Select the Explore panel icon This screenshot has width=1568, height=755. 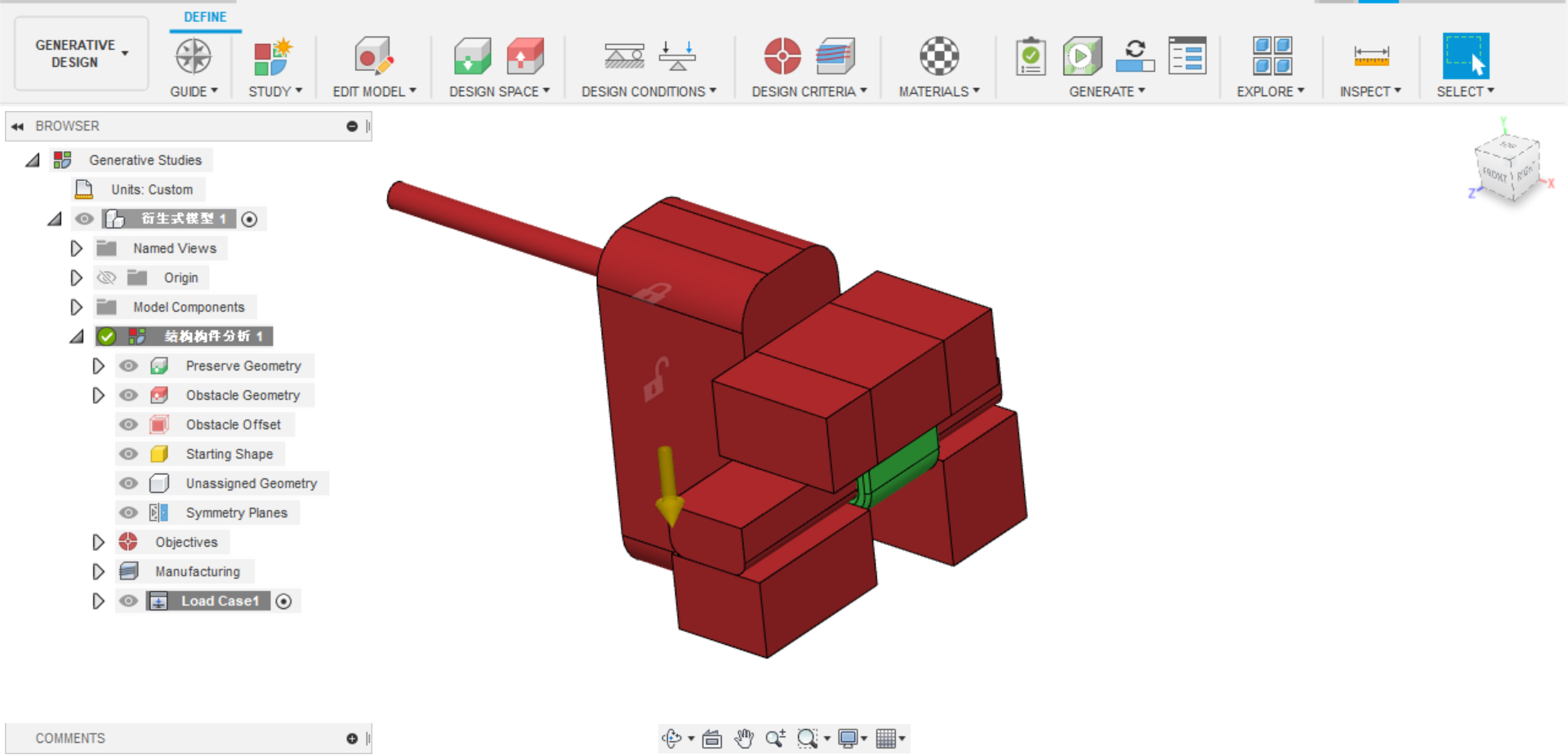pyautogui.click(x=1271, y=56)
